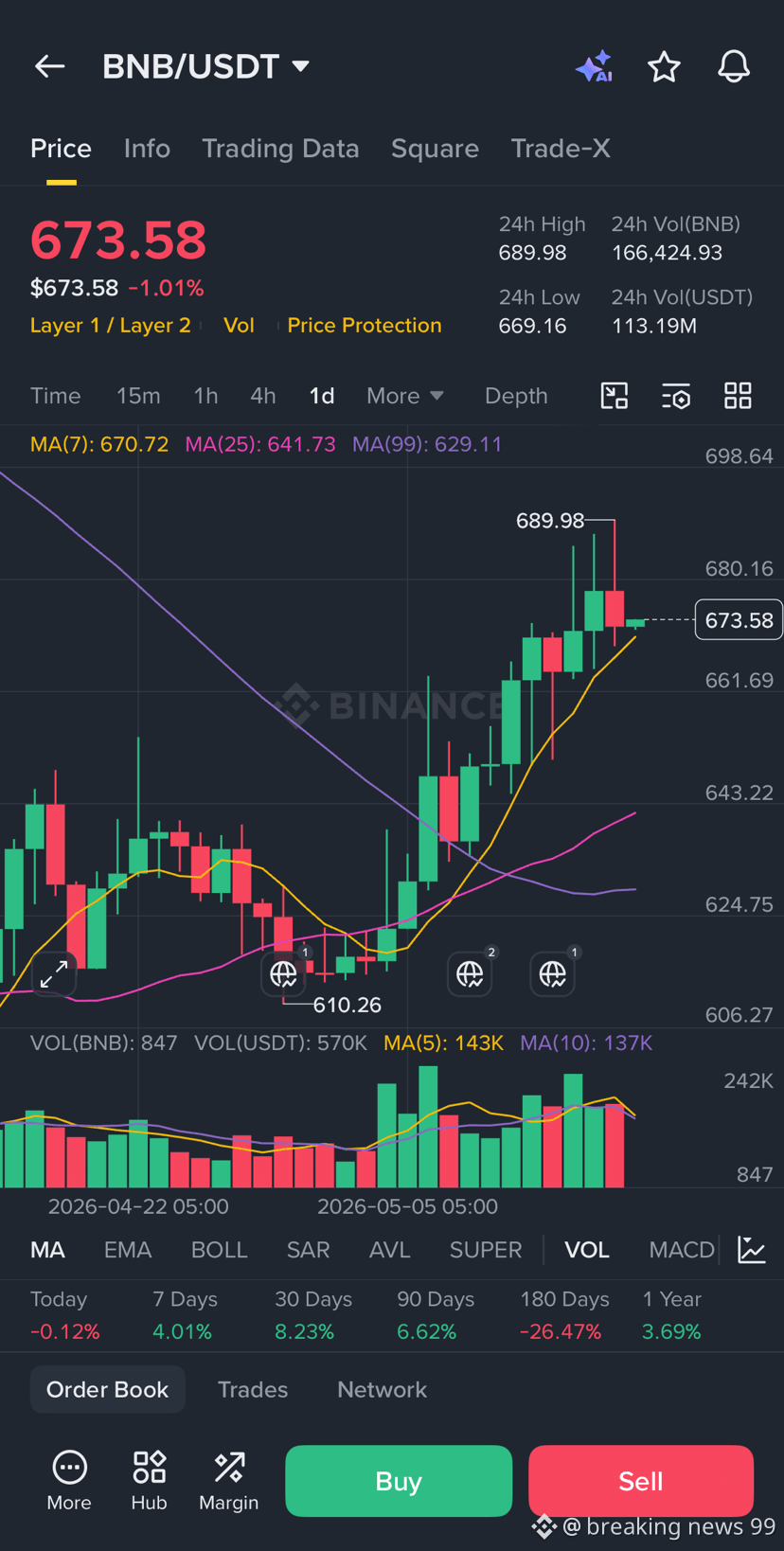The width and height of the screenshot is (784, 1551).
Task: Add BNB/USDT to favorites with star
Action: (664, 66)
